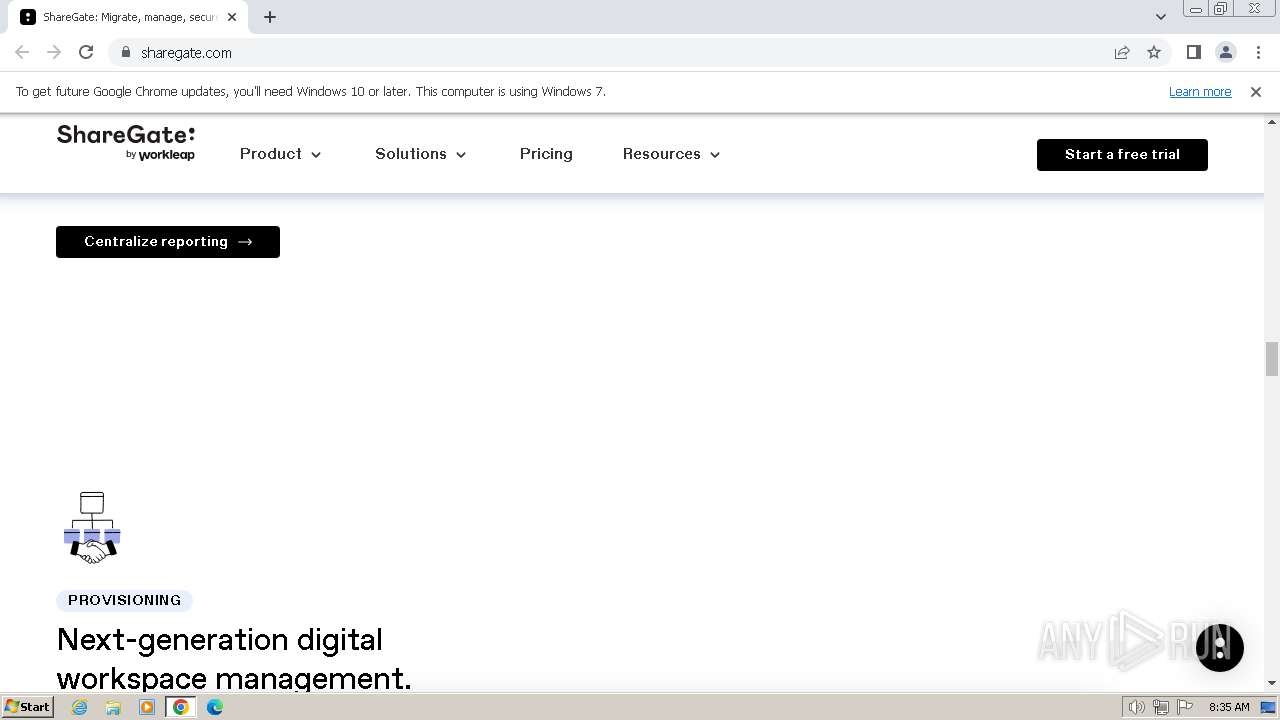Click the scrollbar down arrow
Image resolution: width=1280 pixels, height=720 pixels.
tap(1272, 683)
